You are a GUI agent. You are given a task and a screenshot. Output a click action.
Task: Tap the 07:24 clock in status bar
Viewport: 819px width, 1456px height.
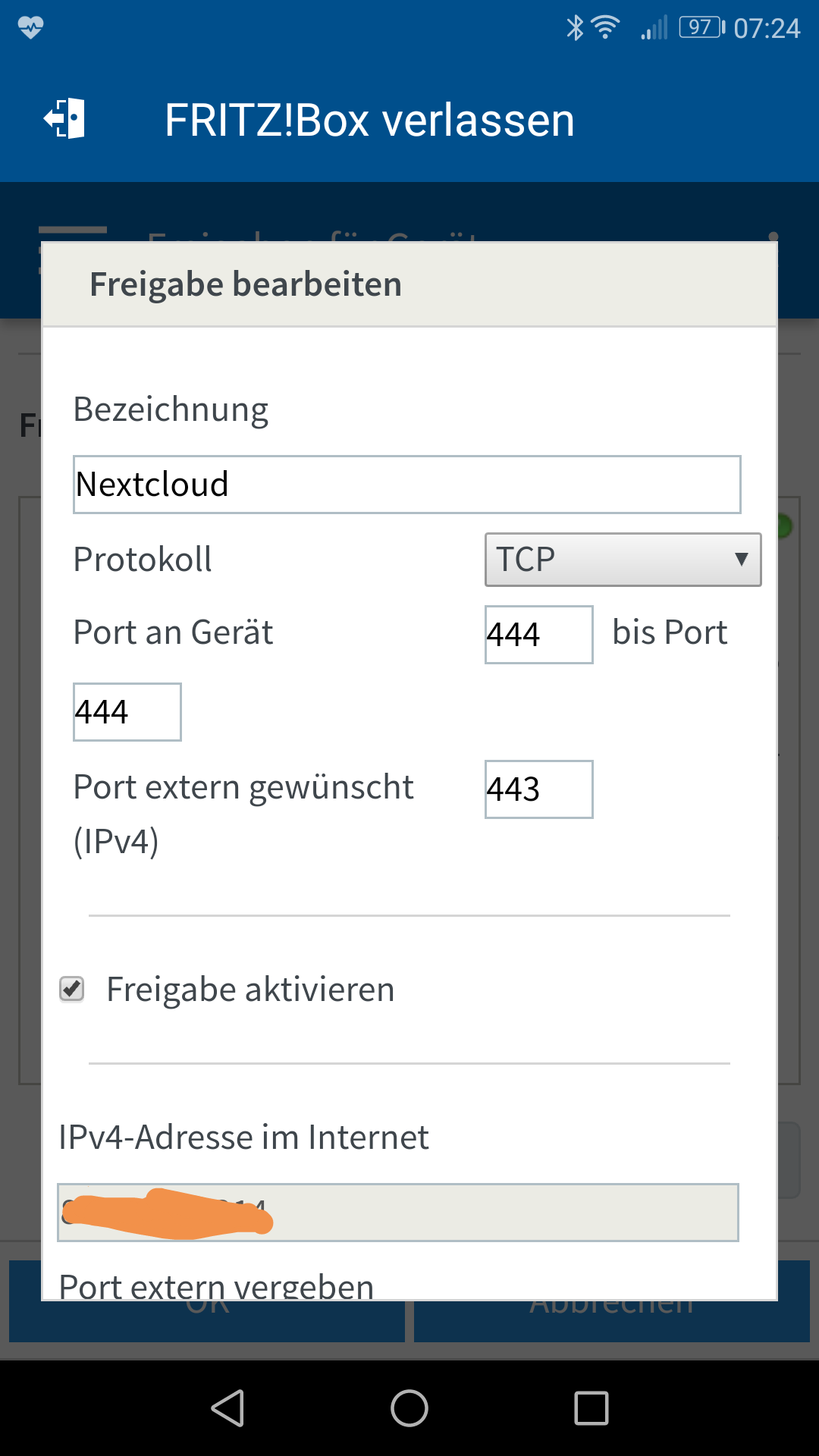[x=767, y=29]
